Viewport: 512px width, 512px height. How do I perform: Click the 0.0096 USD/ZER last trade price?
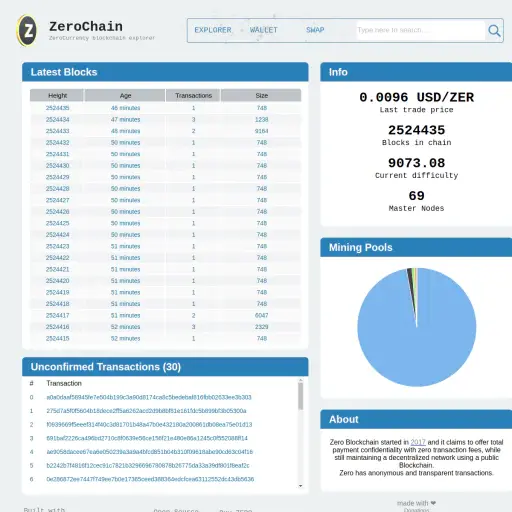coord(417,97)
